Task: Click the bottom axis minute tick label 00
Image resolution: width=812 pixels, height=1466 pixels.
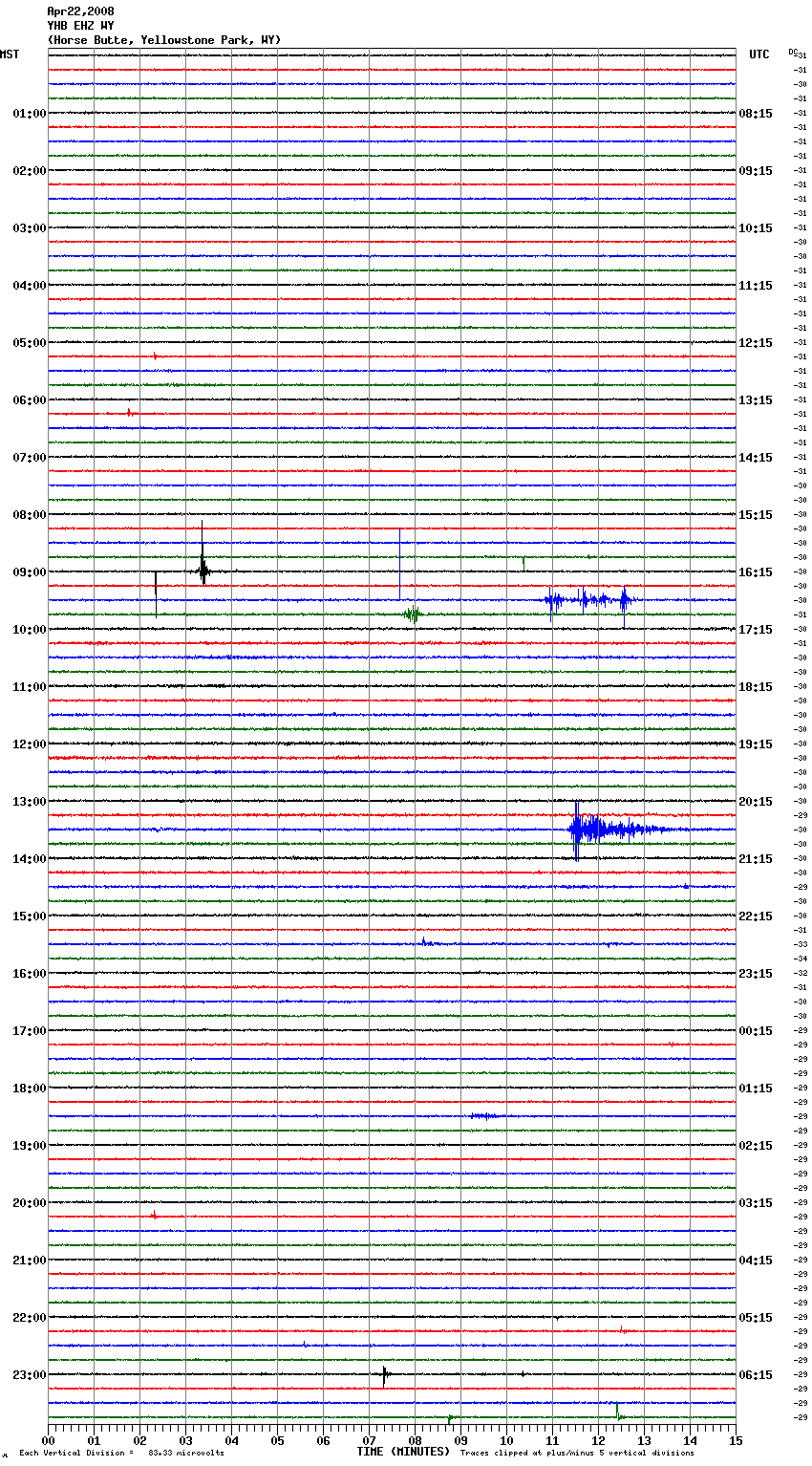Action: coord(48,1440)
